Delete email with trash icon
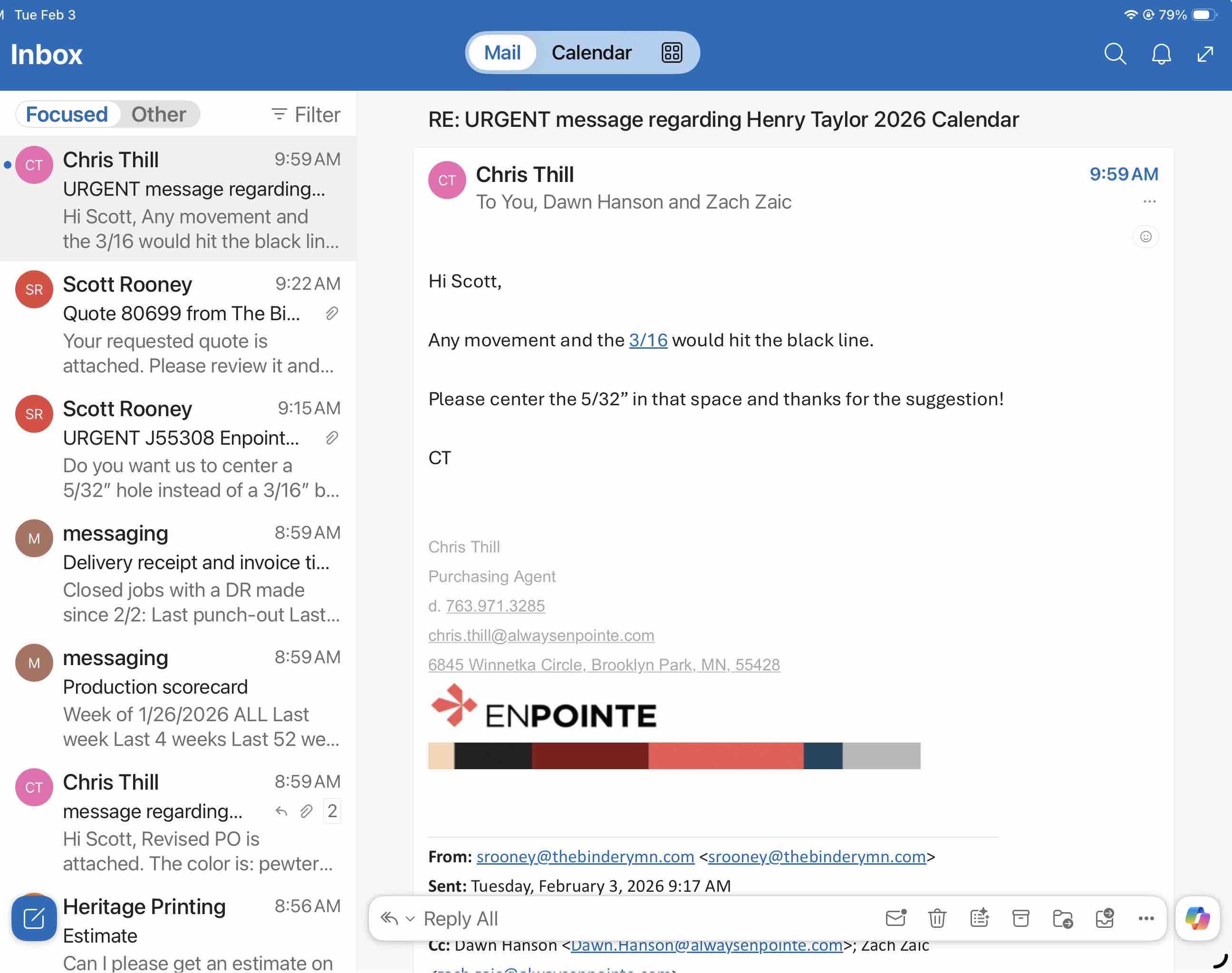Image resolution: width=1232 pixels, height=973 pixels. (937, 918)
